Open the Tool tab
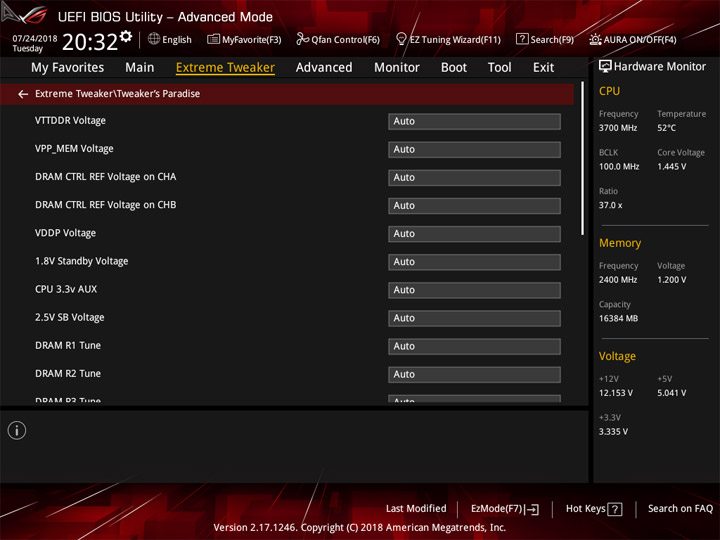The width and height of the screenshot is (720, 540). [499, 68]
